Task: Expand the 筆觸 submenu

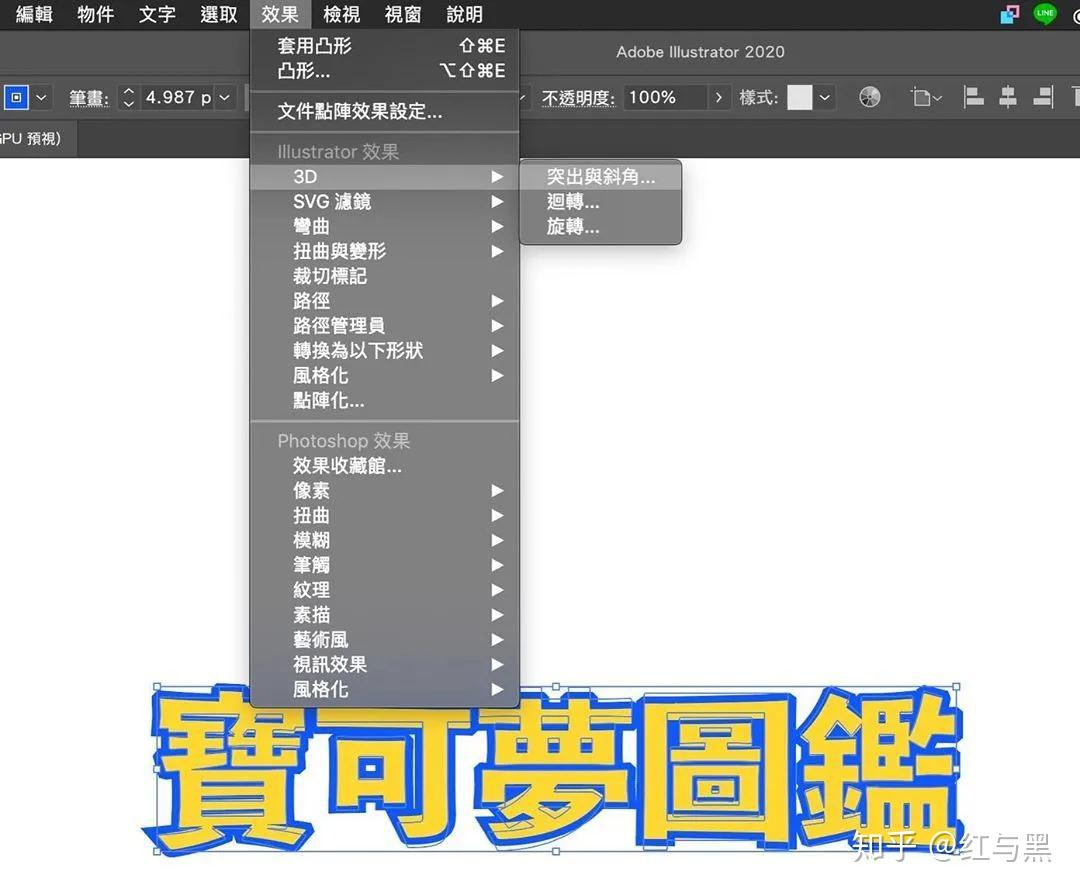Action: pos(384,565)
